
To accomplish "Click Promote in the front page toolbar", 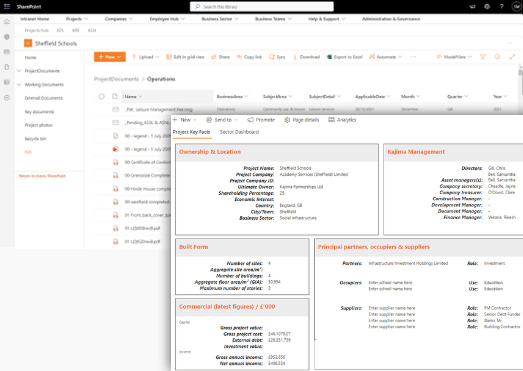I will click(261, 120).
